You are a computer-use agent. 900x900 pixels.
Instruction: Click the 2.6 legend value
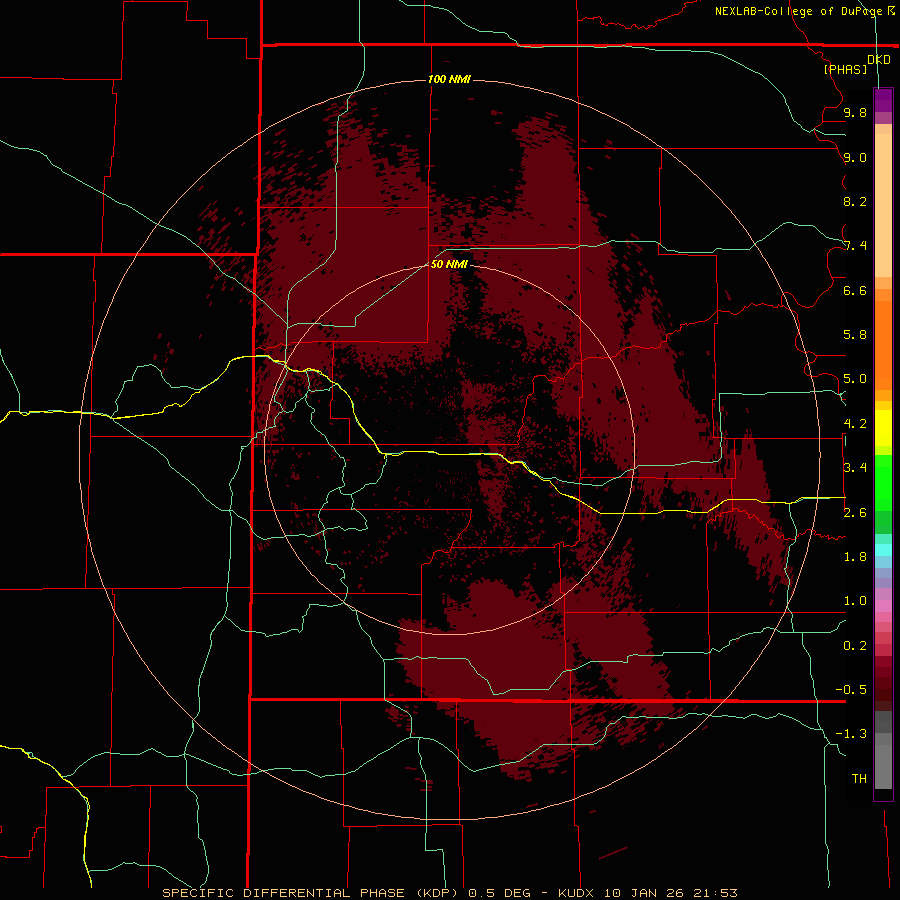point(855,513)
